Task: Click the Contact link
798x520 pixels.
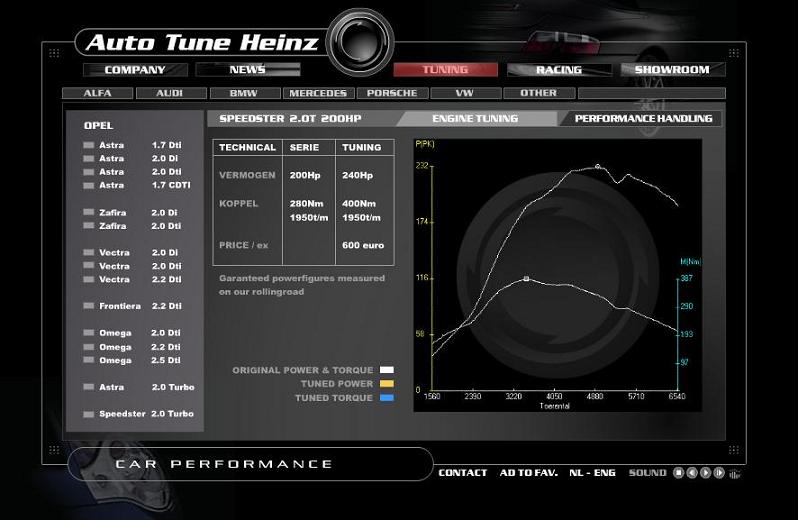Action: [463, 473]
